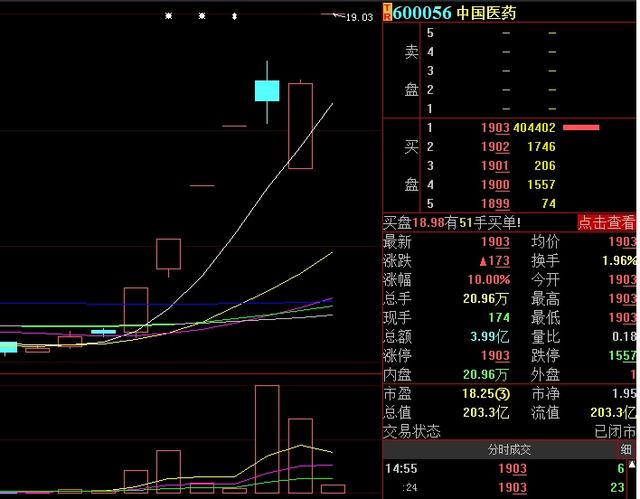640x499 pixels.
Task: Click the first star marker above the chart
Action: (169, 16)
